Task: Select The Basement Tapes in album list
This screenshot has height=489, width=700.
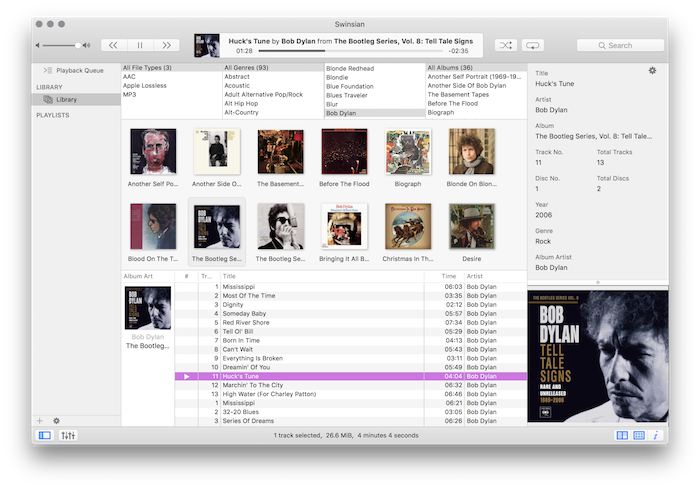Action: click(x=476, y=95)
